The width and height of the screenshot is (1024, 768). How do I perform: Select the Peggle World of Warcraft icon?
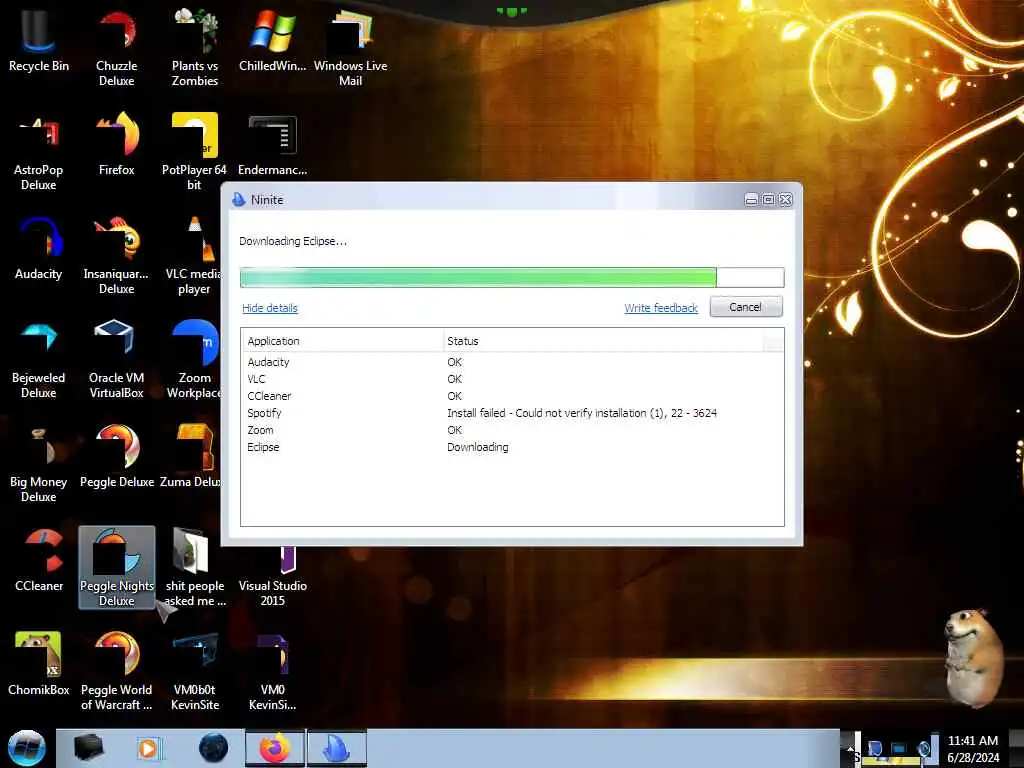coord(117,671)
